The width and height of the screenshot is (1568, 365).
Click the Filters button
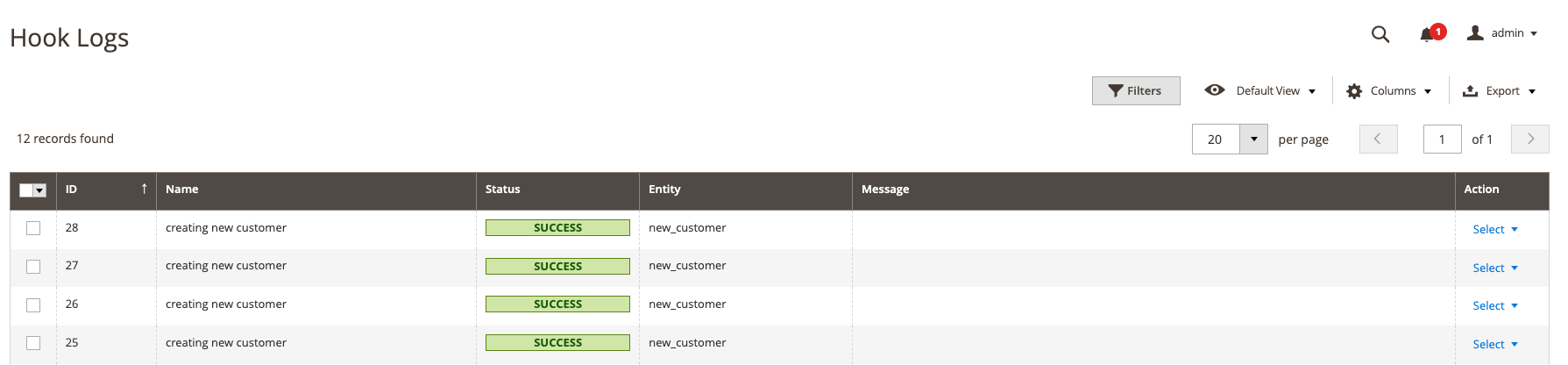(1135, 90)
